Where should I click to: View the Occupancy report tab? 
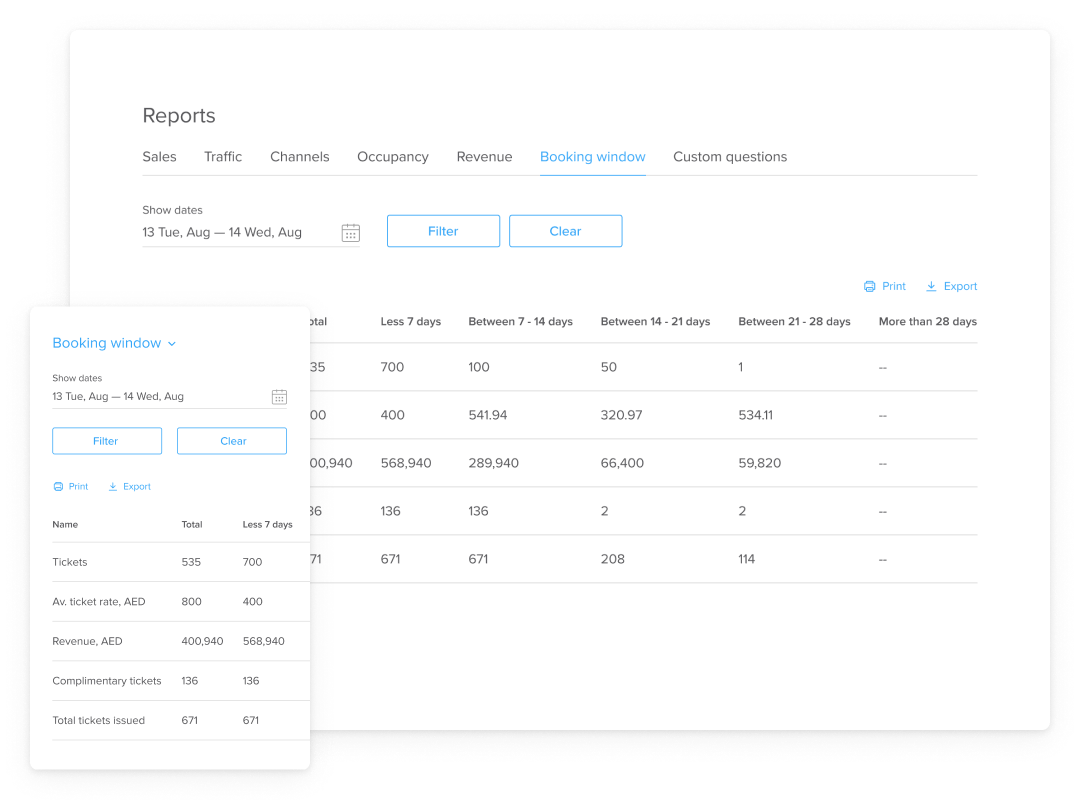click(392, 157)
